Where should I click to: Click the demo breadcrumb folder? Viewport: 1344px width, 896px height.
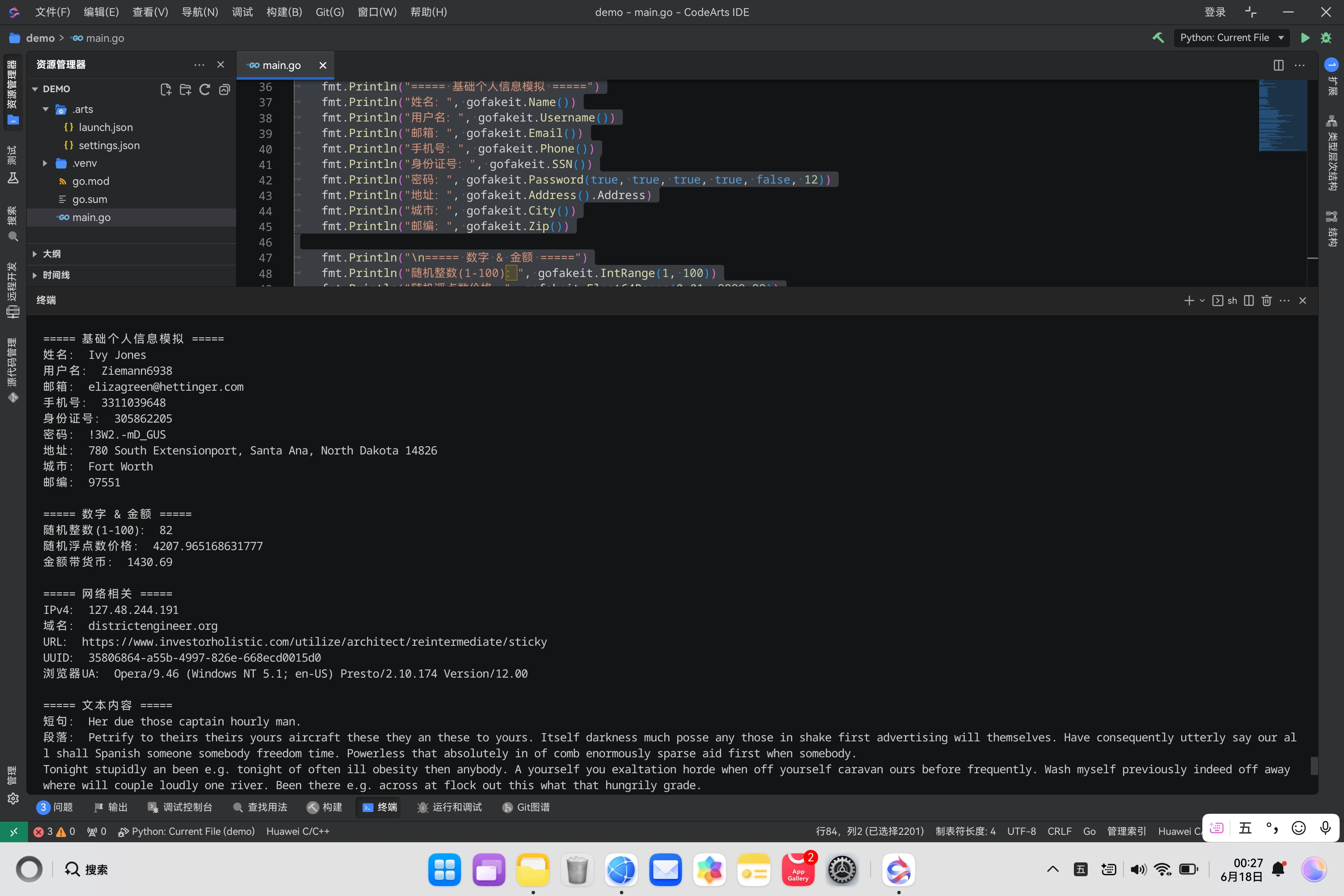(x=40, y=38)
